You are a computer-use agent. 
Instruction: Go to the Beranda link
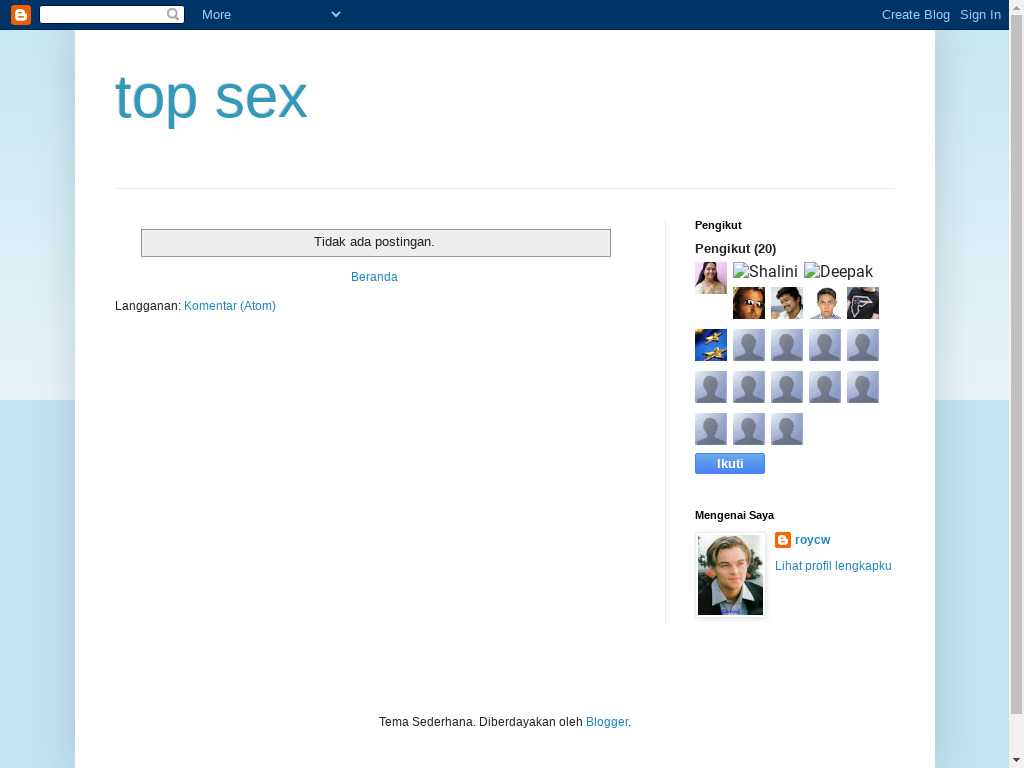click(x=374, y=277)
